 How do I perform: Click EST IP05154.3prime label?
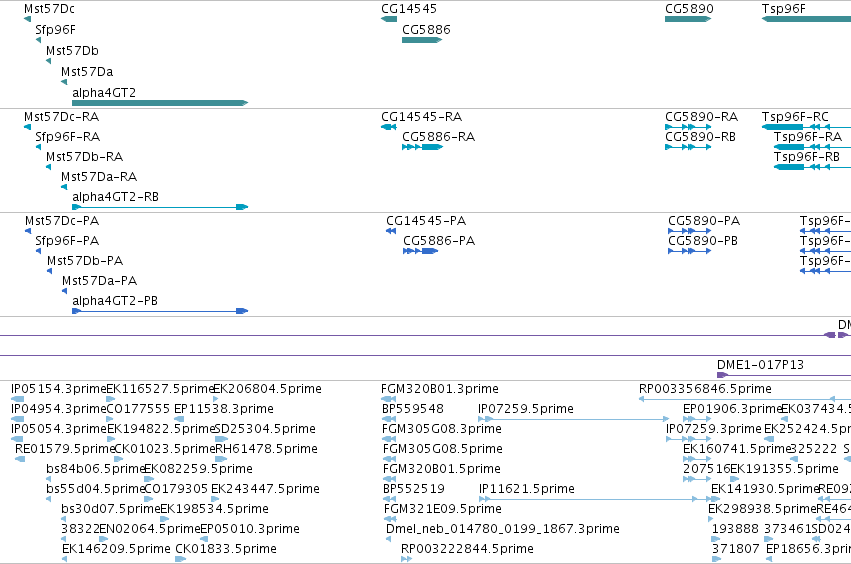coord(58,389)
